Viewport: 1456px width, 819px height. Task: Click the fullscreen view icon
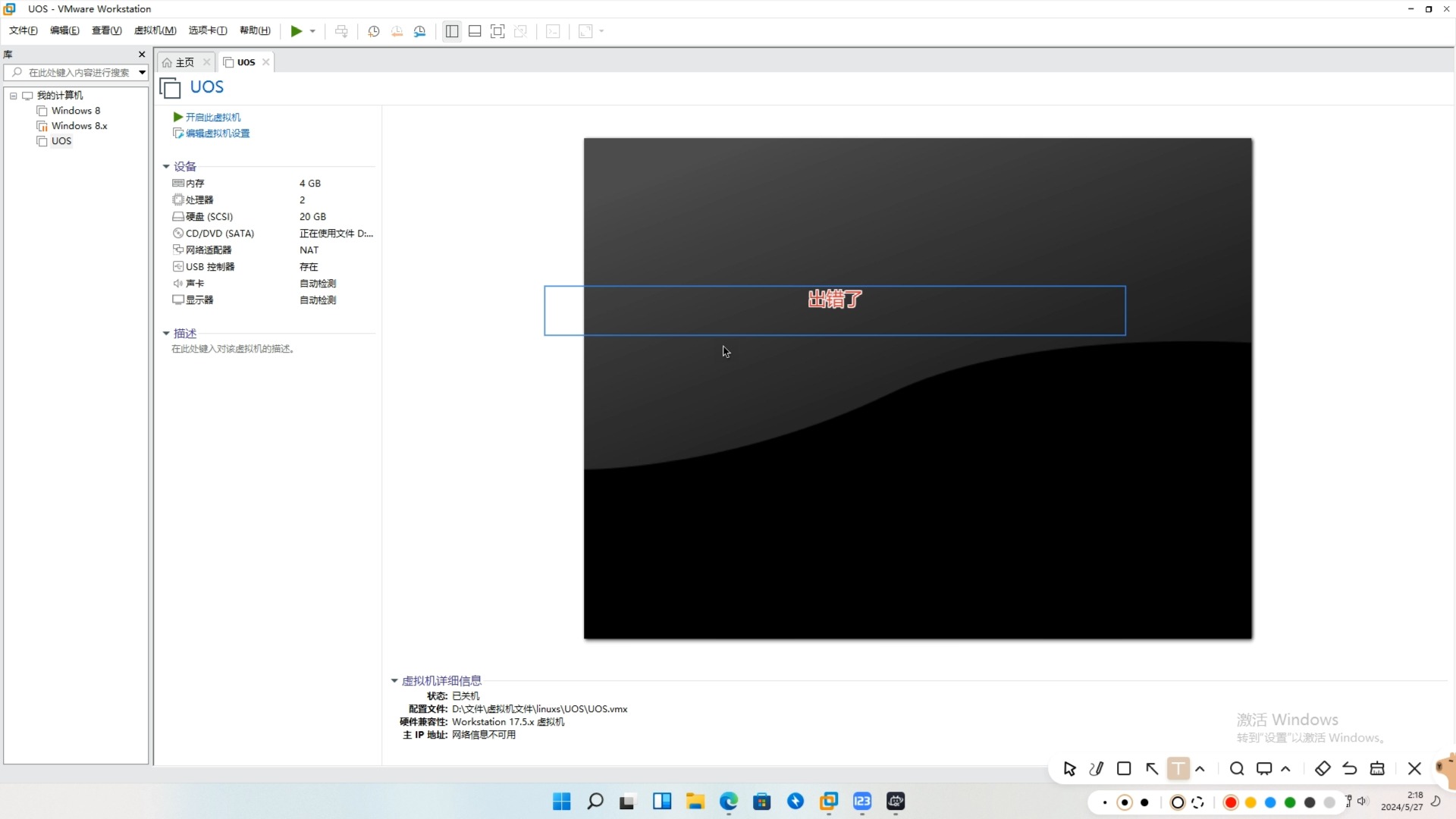tap(497, 31)
